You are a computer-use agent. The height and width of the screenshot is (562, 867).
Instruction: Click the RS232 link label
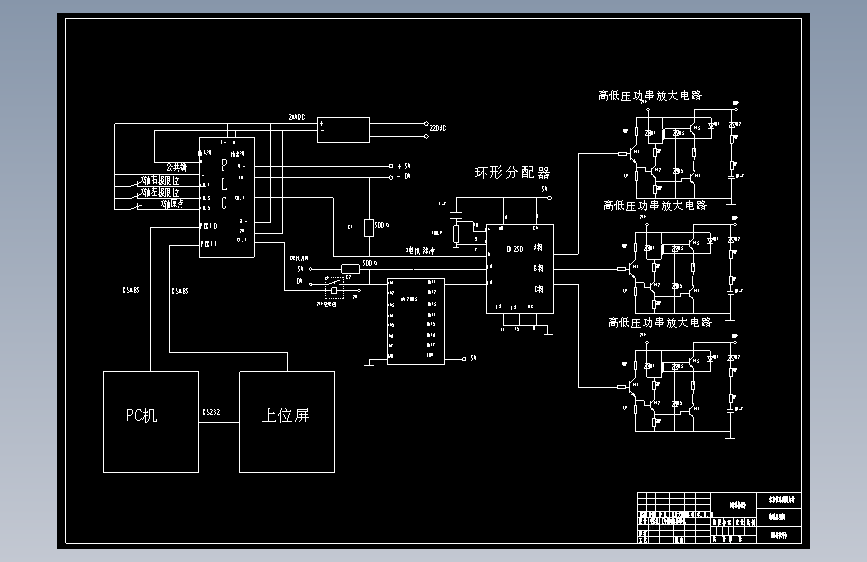(211, 412)
